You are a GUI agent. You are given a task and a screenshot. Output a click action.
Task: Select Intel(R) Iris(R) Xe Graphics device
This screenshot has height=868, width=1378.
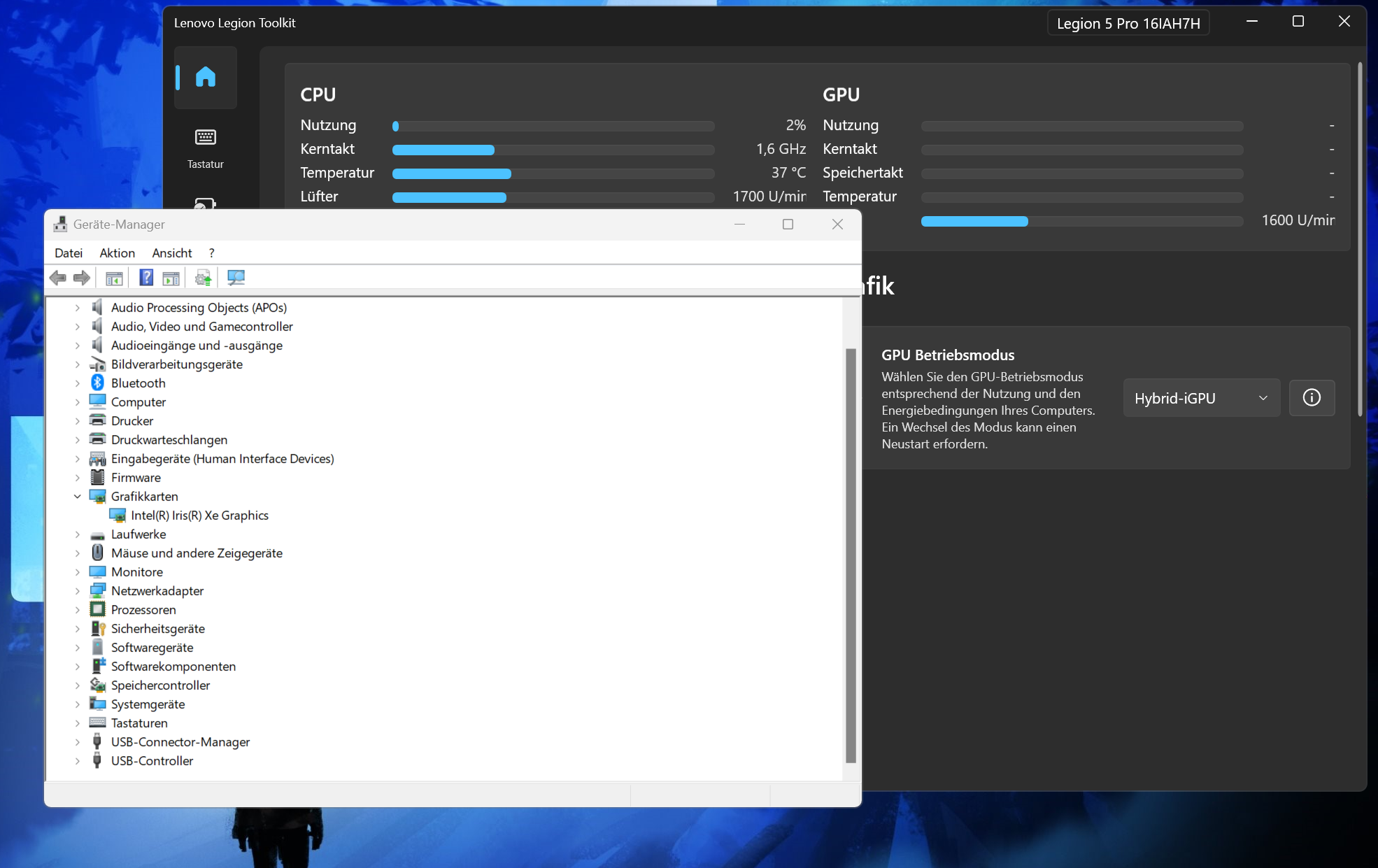tap(199, 515)
